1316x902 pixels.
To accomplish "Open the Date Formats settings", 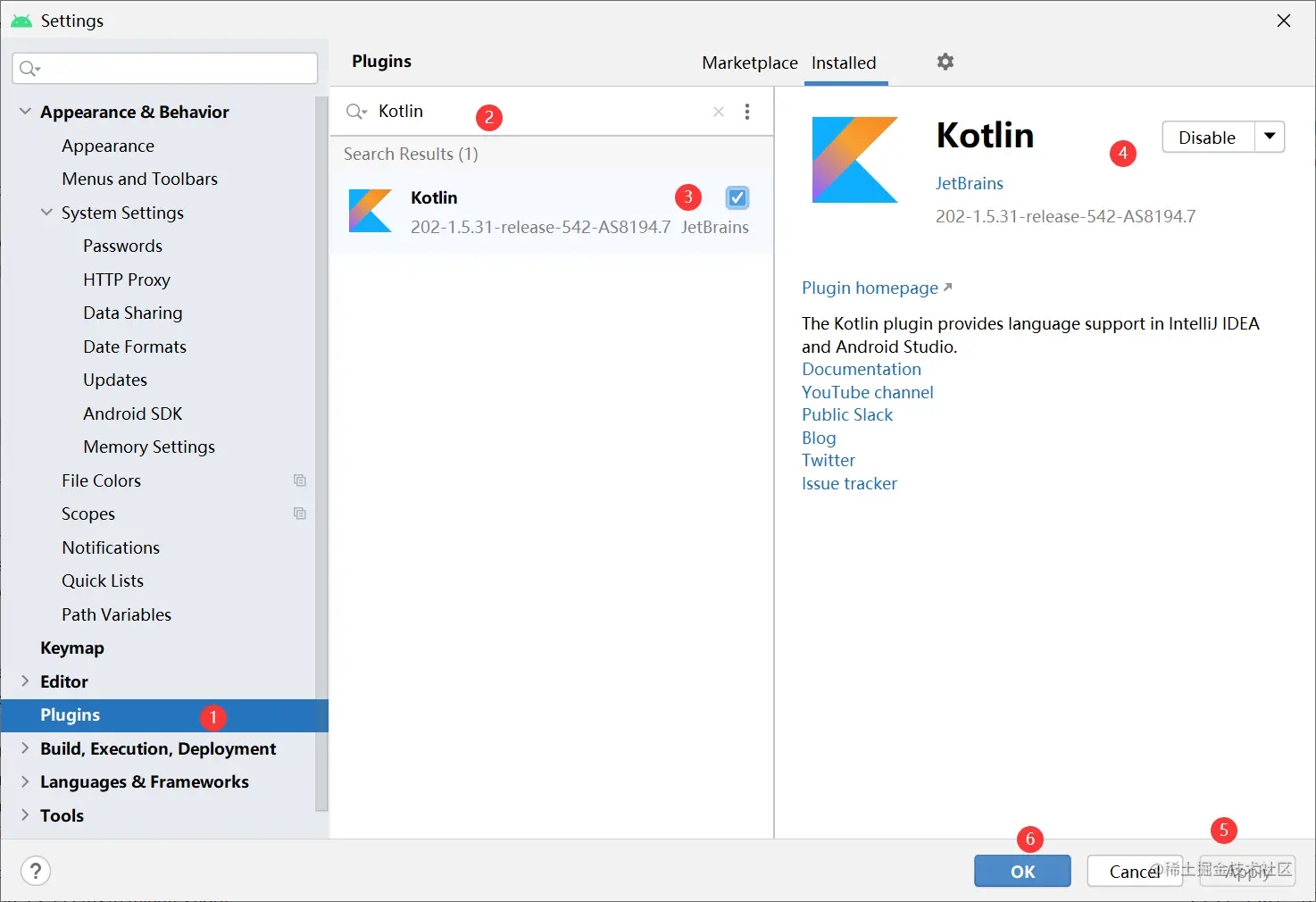I will coord(135,347).
